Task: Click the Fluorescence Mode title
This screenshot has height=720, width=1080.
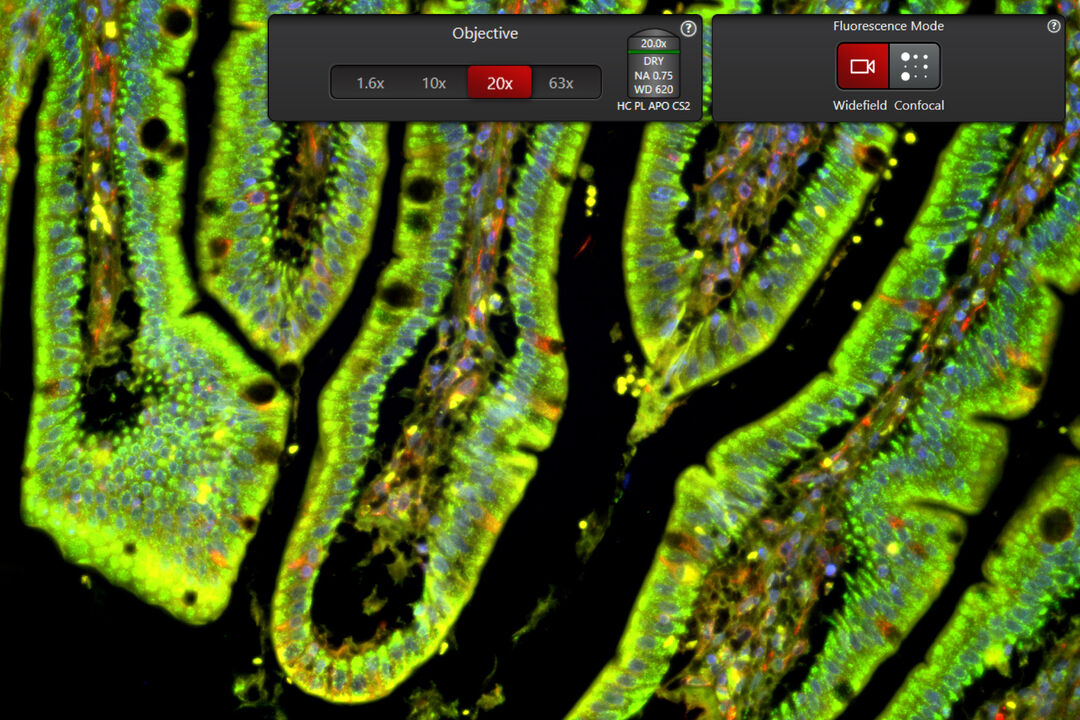Action: (x=888, y=26)
